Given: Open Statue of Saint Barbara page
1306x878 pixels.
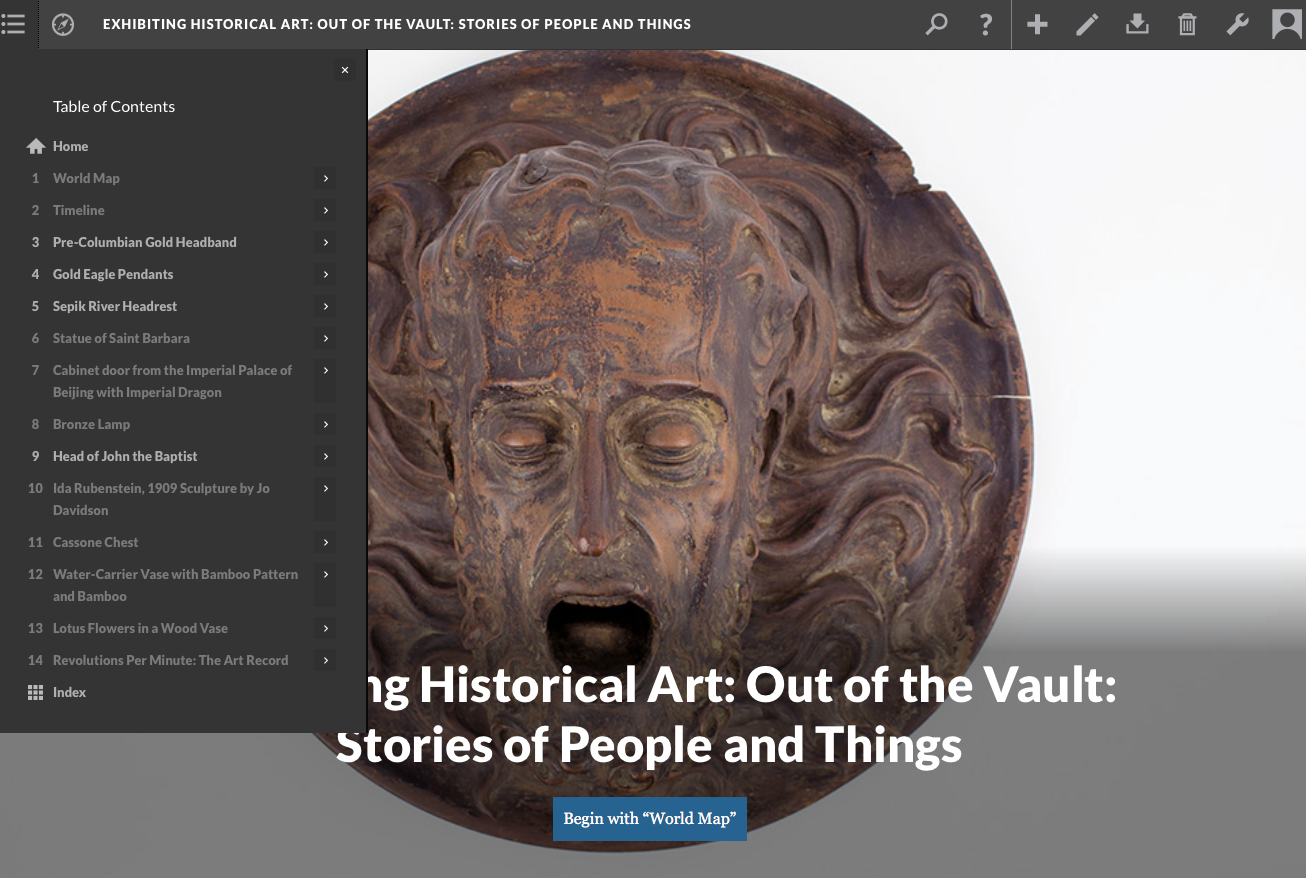Looking at the screenshot, I should point(121,338).
